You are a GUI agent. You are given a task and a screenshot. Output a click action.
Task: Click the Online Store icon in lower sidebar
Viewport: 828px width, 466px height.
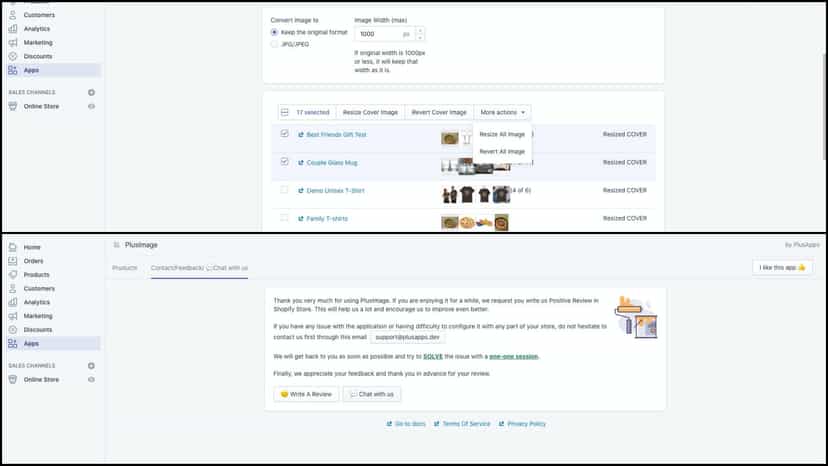[x=13, y=379]
